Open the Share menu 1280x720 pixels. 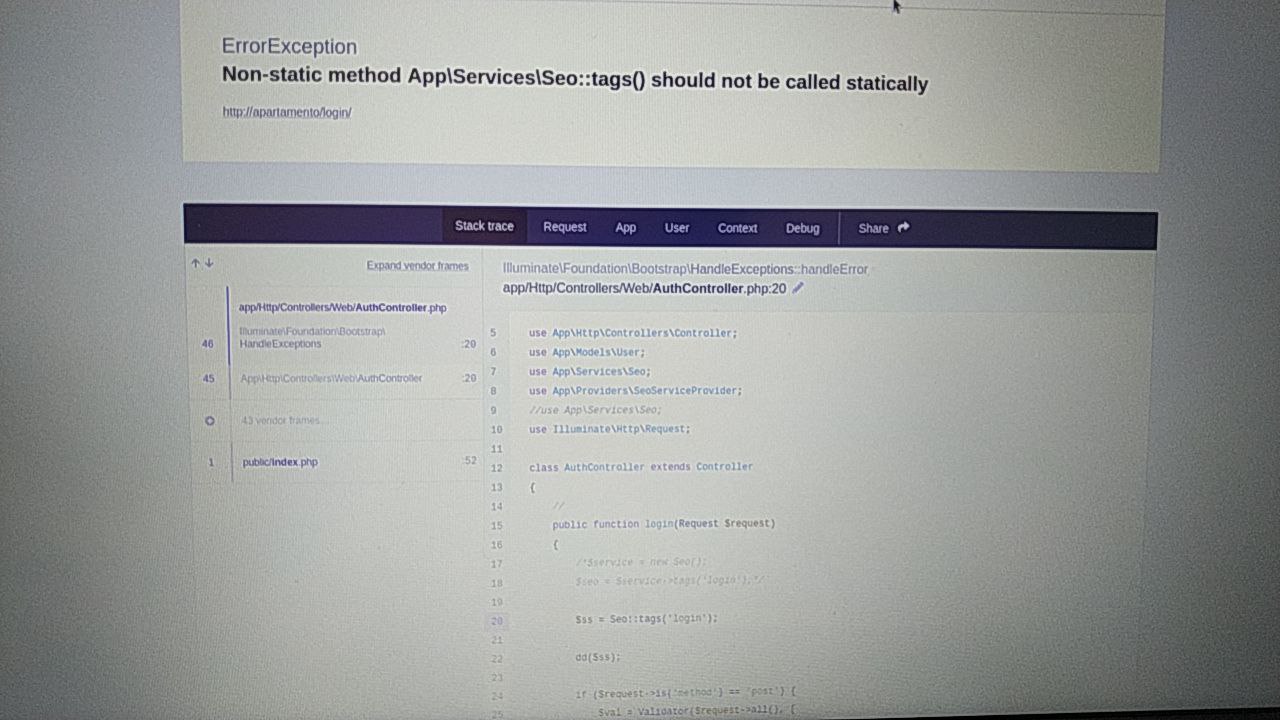point(883,228)
